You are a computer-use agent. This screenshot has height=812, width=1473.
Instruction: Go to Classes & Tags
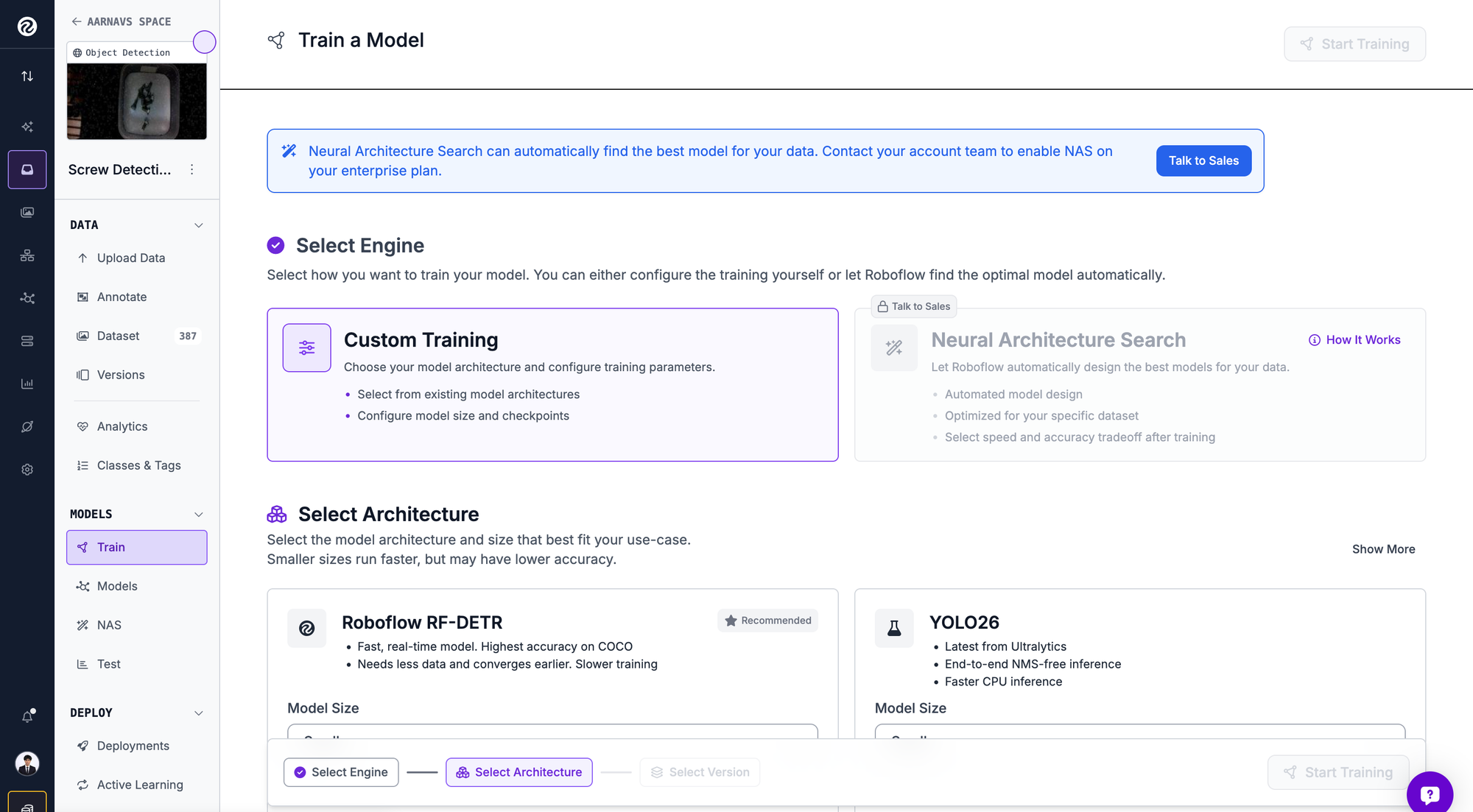tap(137, 465)
